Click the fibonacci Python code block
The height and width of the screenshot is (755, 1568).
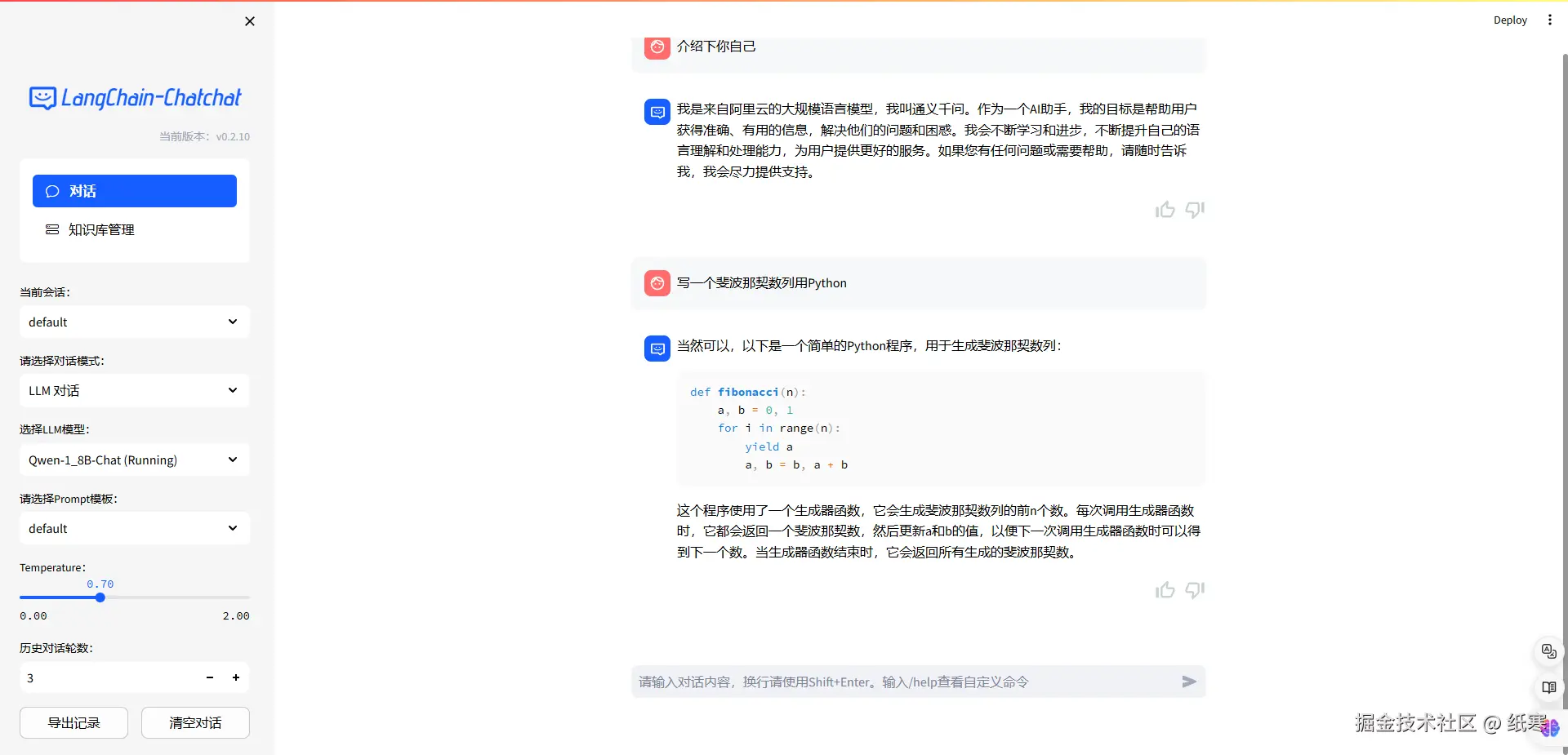click(941, 429)
